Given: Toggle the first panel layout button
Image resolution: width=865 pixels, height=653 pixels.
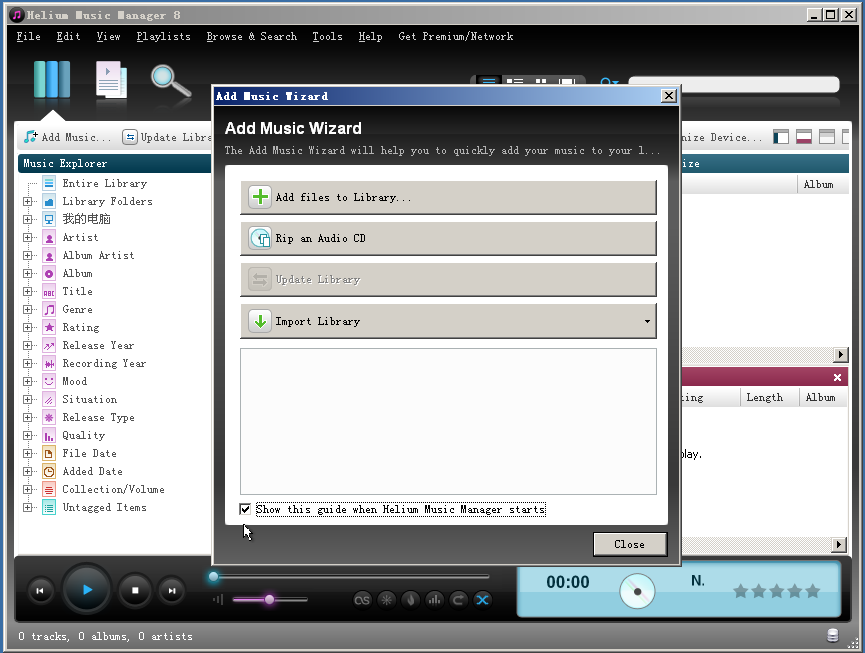Looking at the screenshot, I should click(781, 137).
